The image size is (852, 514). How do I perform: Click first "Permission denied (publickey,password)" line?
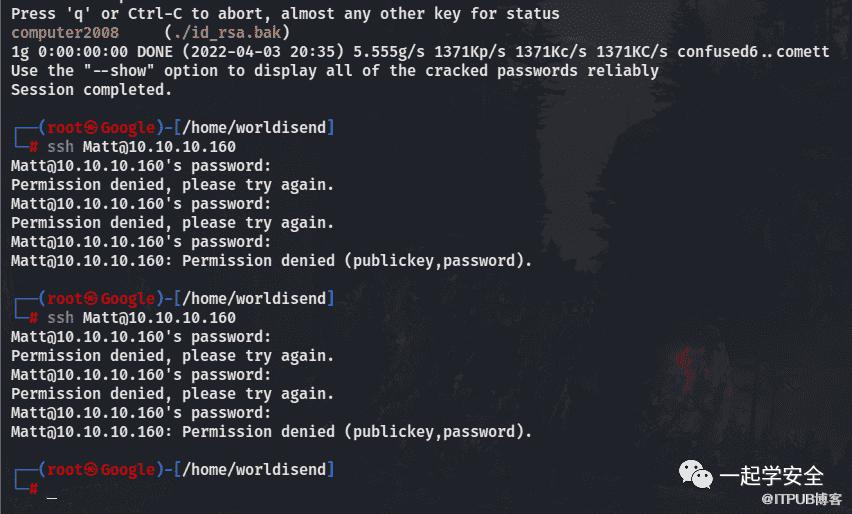click(x=271, y=261)
